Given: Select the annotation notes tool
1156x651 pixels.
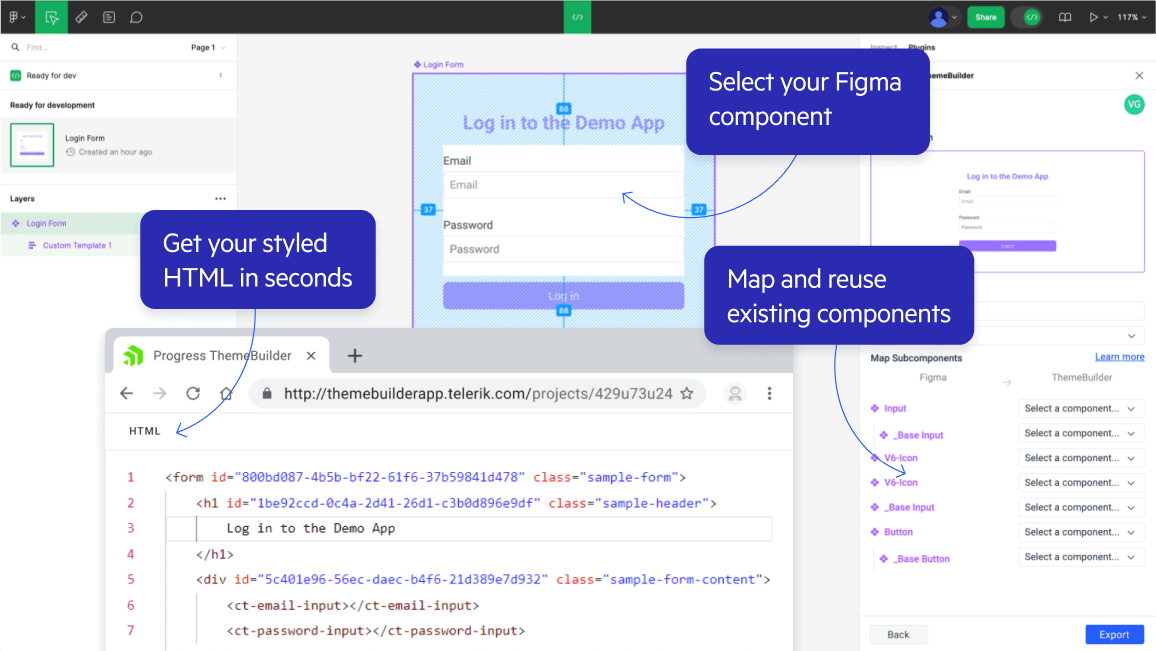Looking at the screenshot, I should (x=109, y=17).
